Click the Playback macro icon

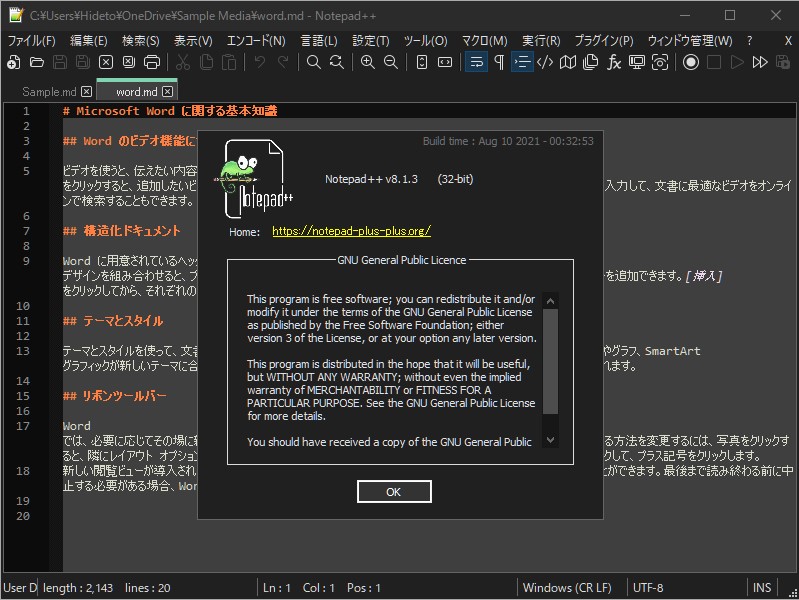[737, 62]
